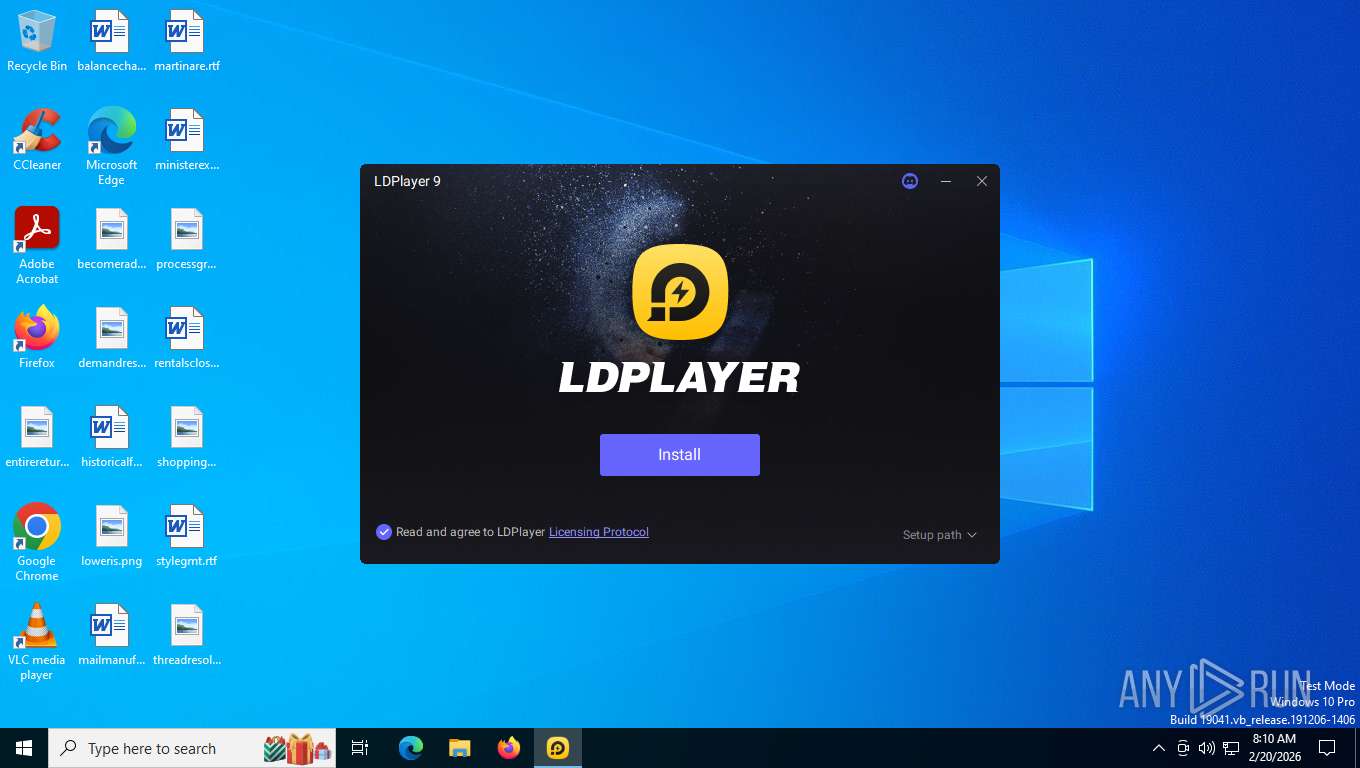Minimize the LDPlayer 9 installer window

946,181
